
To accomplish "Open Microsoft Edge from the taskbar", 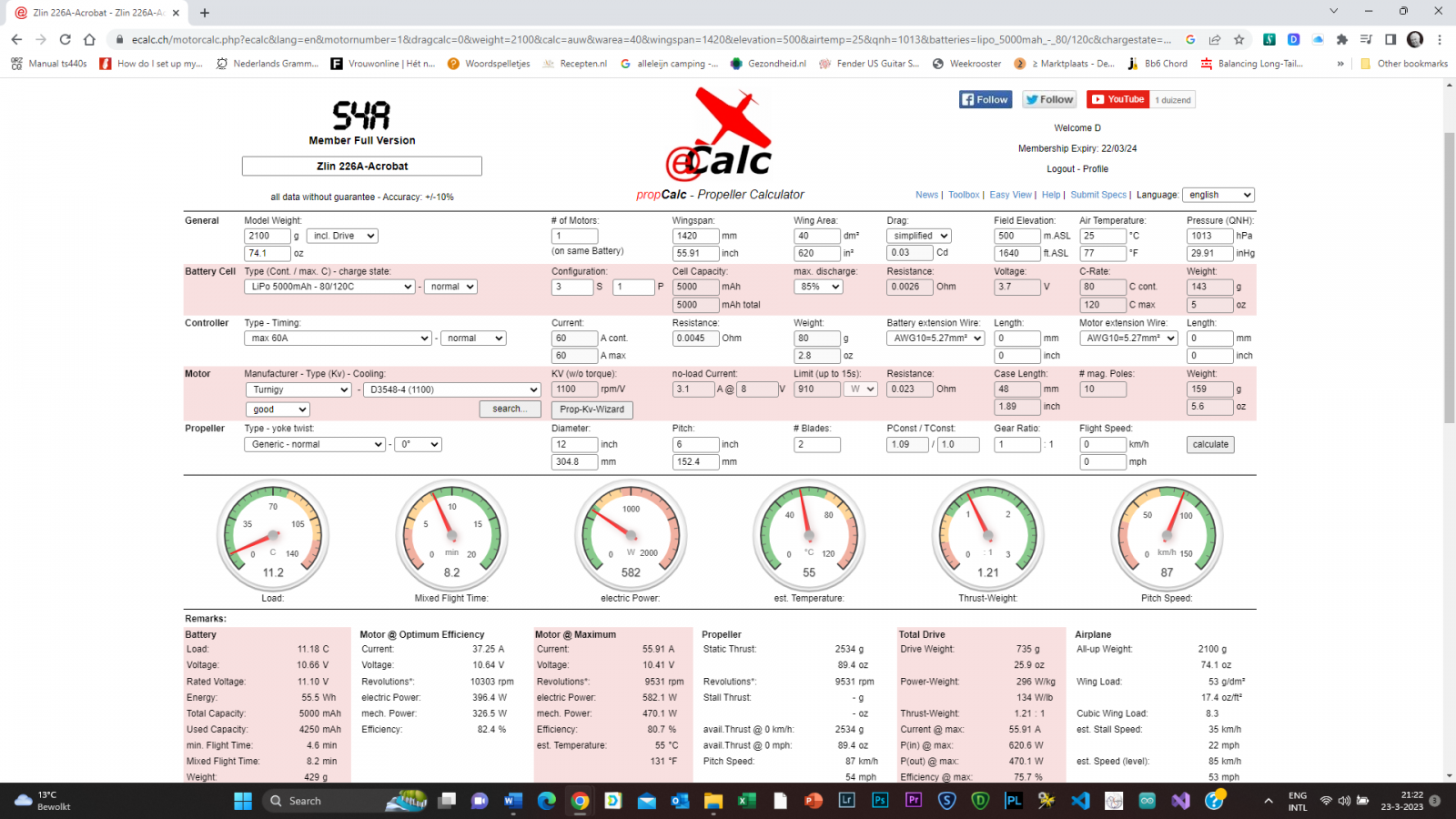I will point(546,801).
